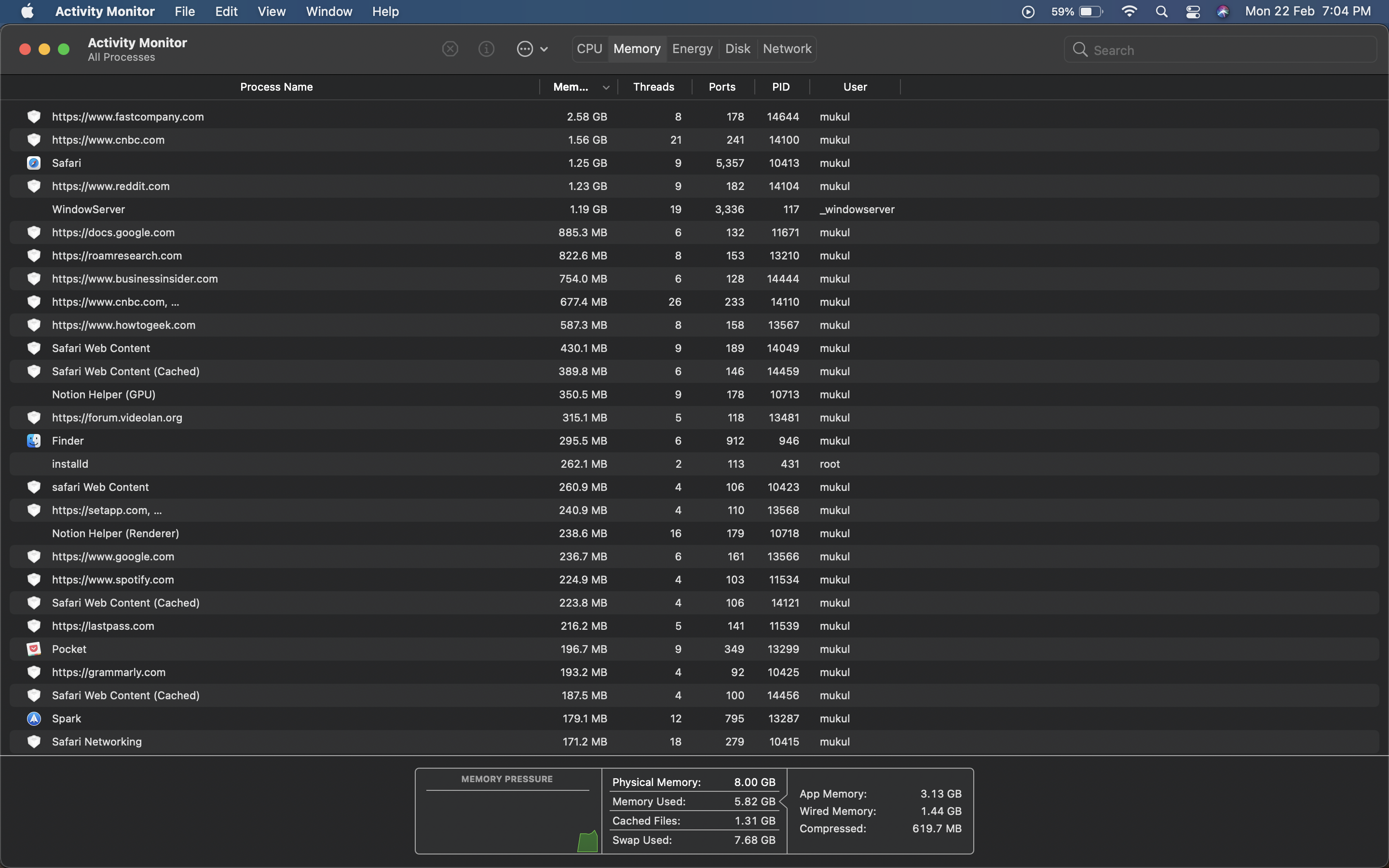The height and width of the screenshot is (868, 1389).
Task: Sort by the PID column header
Action: point(781,87)
